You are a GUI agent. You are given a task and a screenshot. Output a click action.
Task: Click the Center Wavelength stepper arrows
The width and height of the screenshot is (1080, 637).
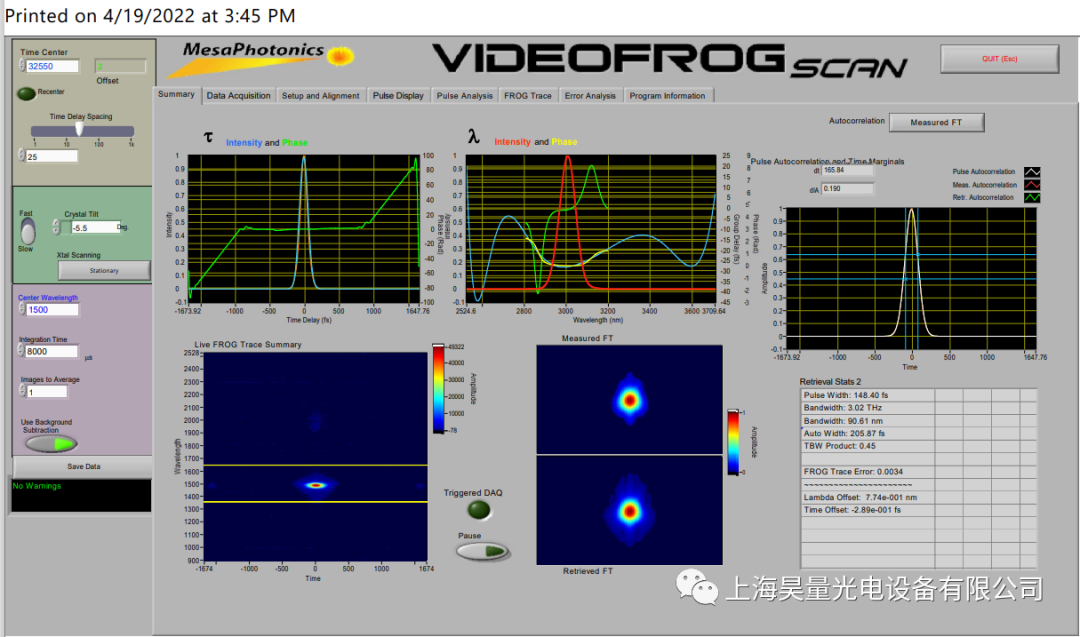pyautogui.click(x=21, y=309)
